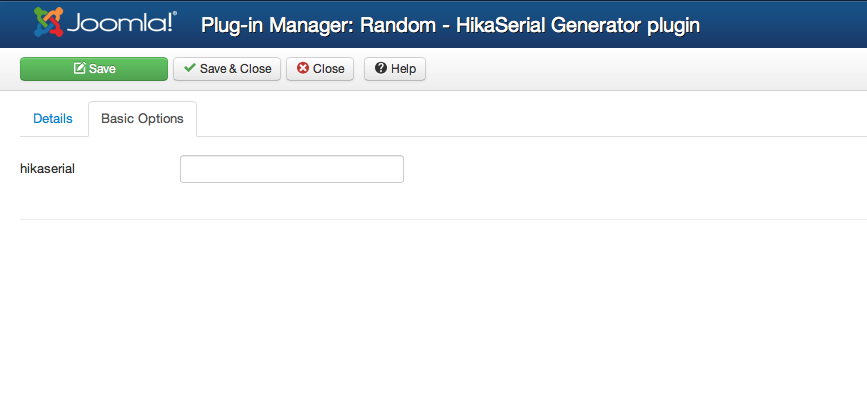Click the "Help" text on the toolbar
Image resolution: width=867 pixels, height=413 pixels.
(x=403, y=69)
